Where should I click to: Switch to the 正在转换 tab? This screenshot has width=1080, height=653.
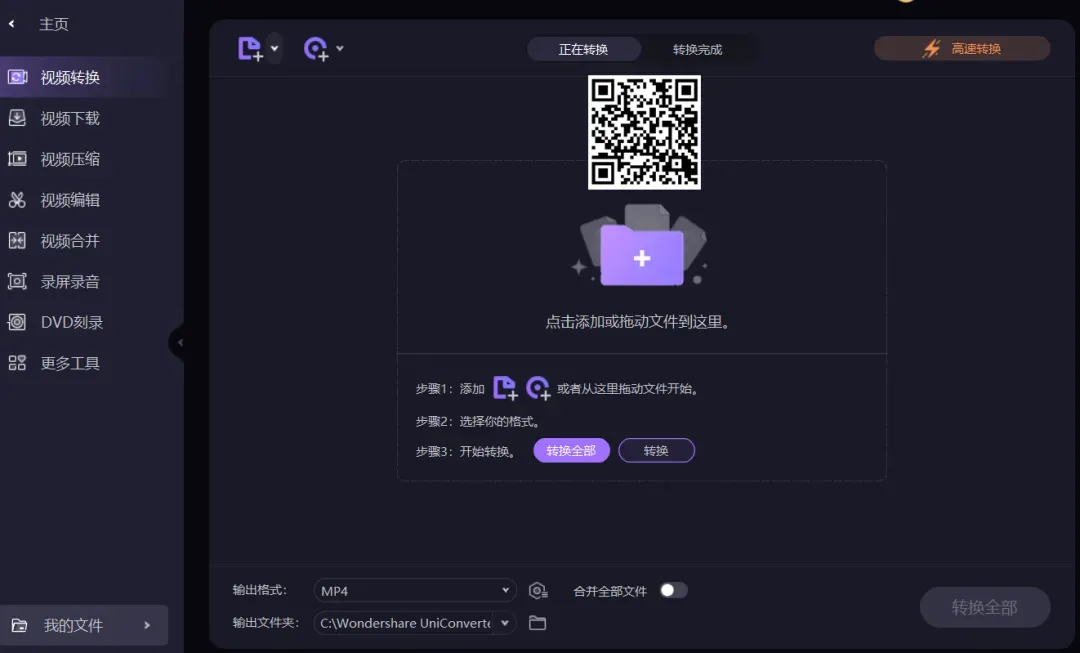tap(583, 49)
